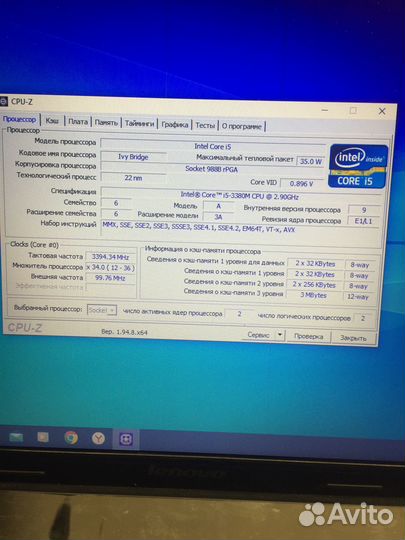
Task: Click the 3394.34 MHz clock frequency value
Action: point(110,257)
